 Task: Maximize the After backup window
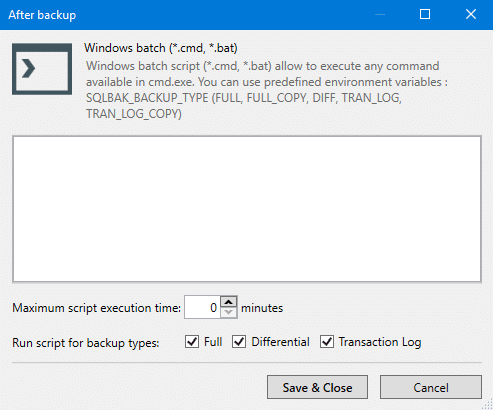click(425, 14)
